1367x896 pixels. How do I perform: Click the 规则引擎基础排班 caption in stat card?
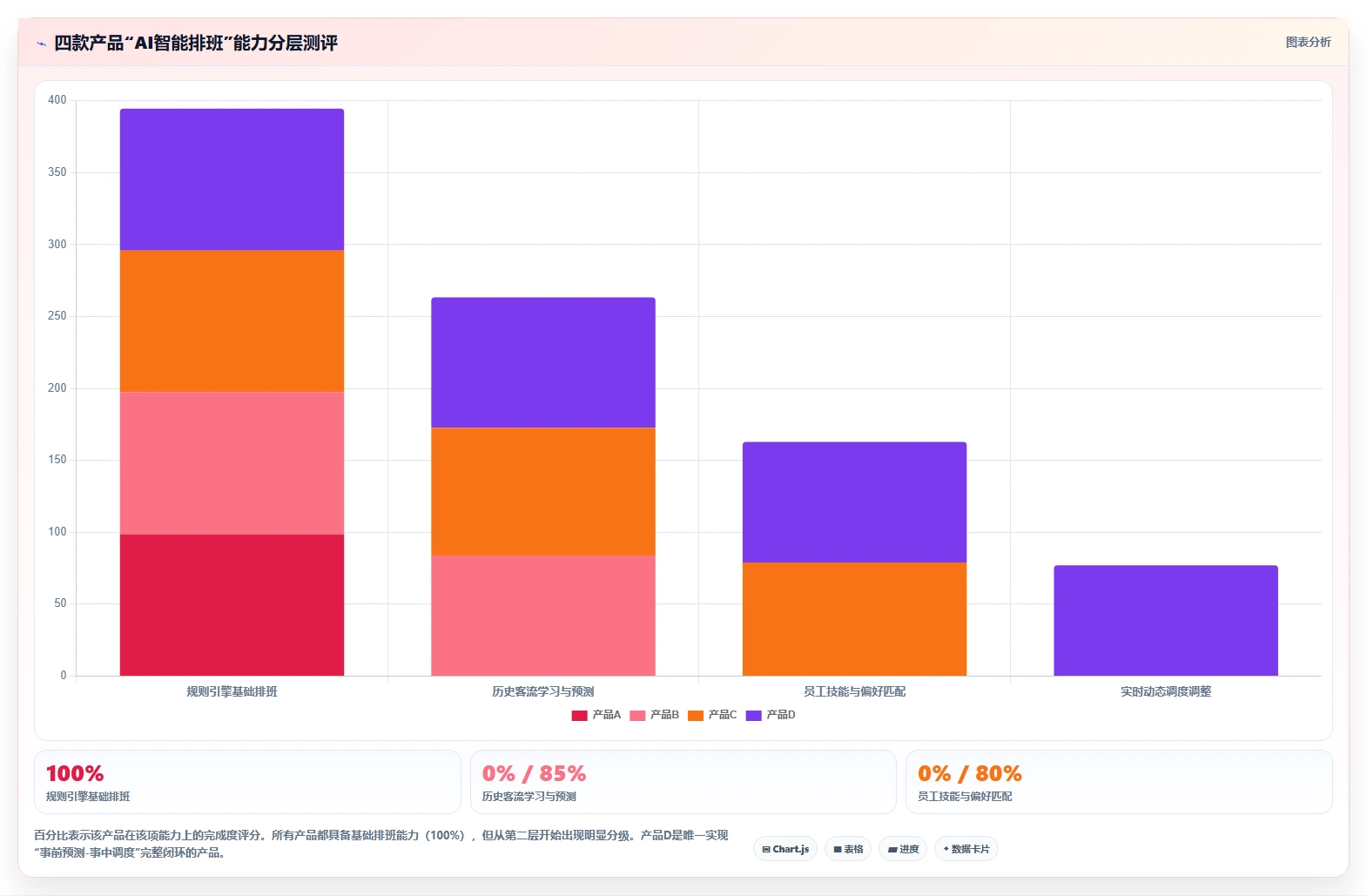click(x=88, y=797)
